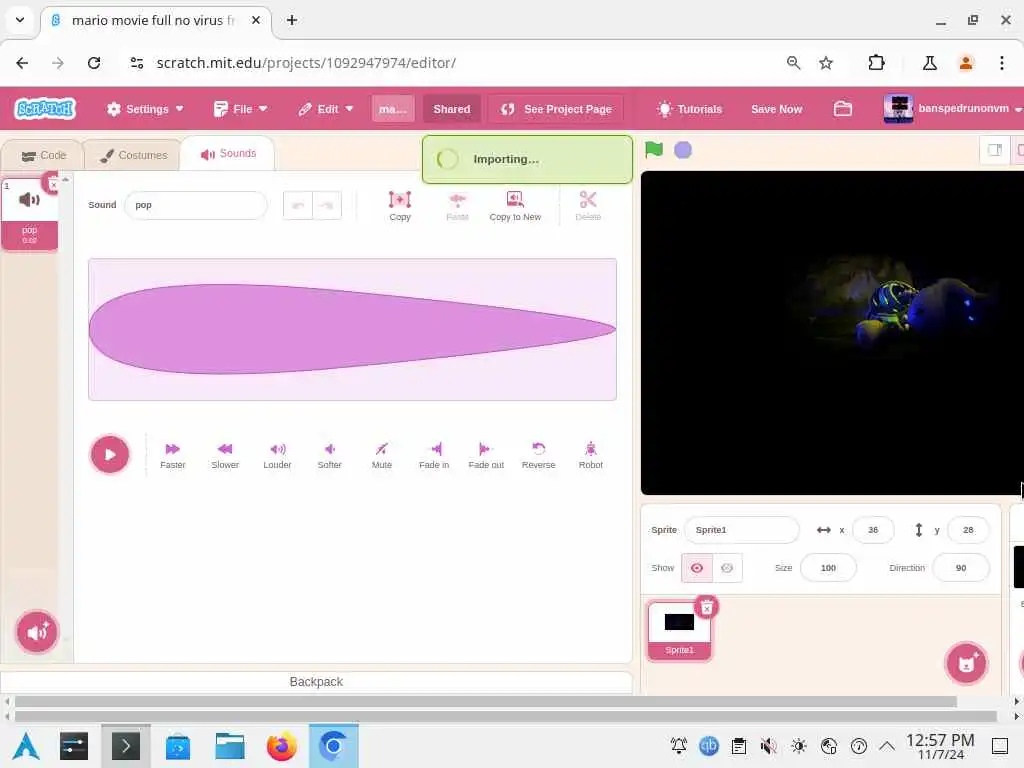Copy the sound selection
This screenshot has height=768, width=1024.
400,206
